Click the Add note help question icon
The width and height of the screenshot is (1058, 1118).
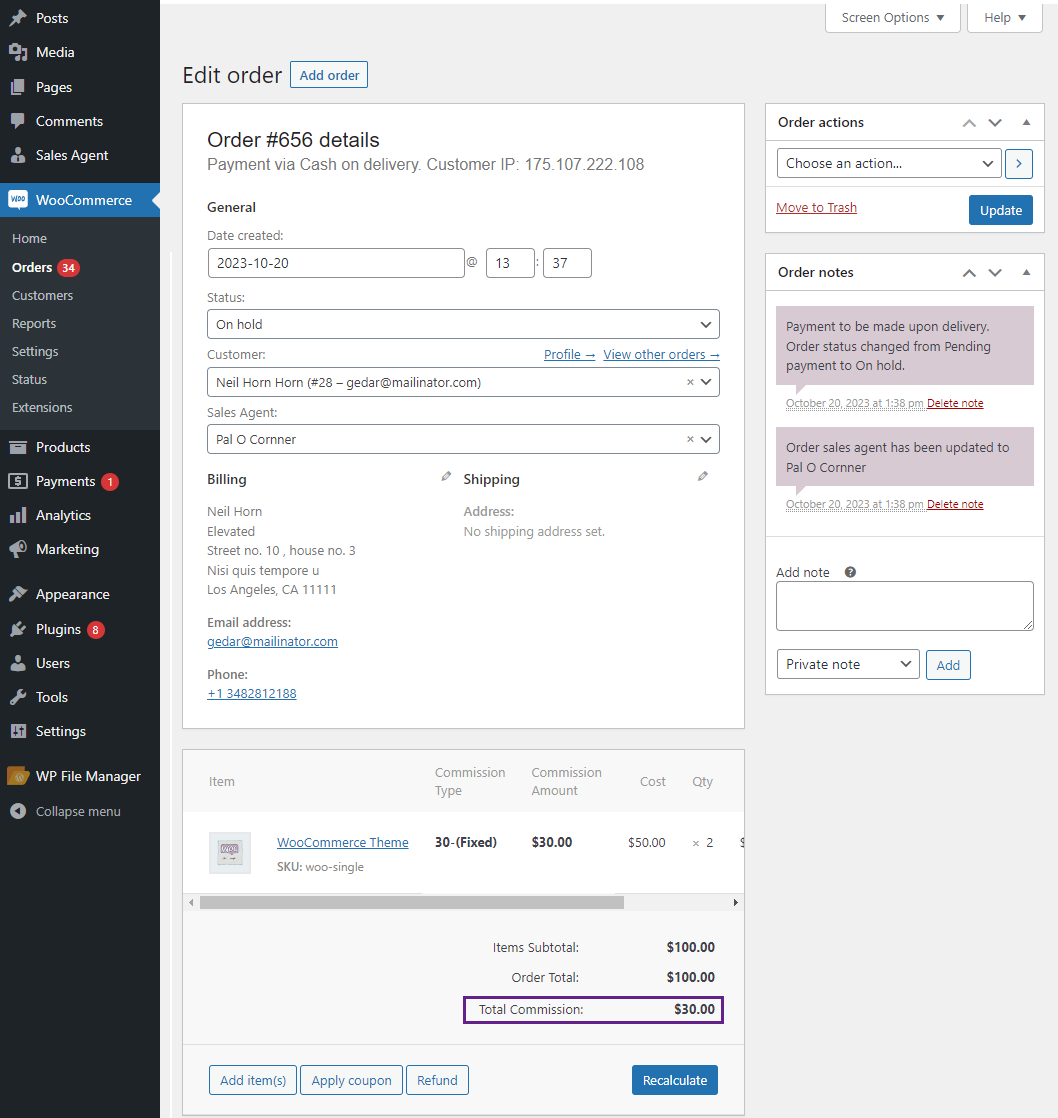(850, 572)
